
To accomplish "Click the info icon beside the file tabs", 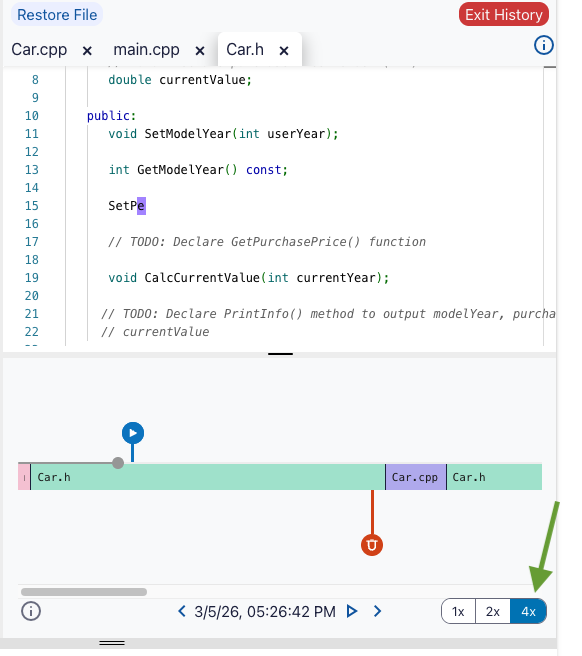I will tap(544, 45).
